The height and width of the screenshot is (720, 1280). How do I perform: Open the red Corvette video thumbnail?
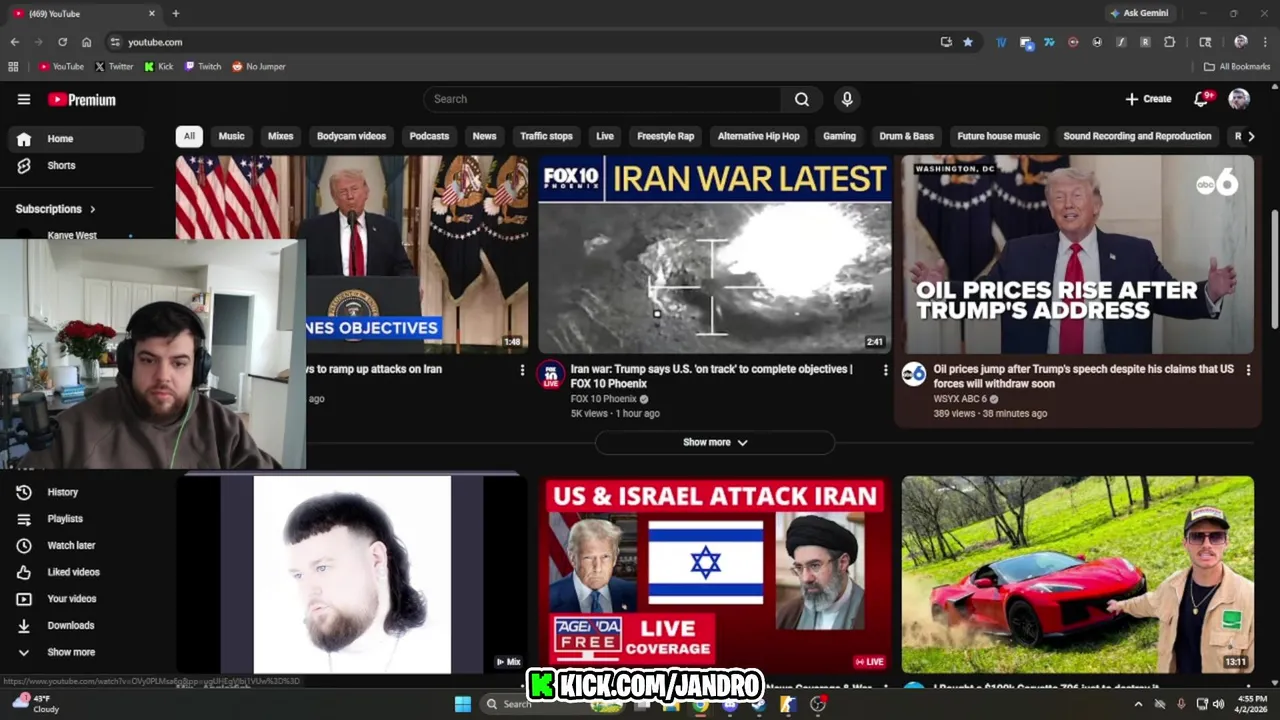[1077, 574]
